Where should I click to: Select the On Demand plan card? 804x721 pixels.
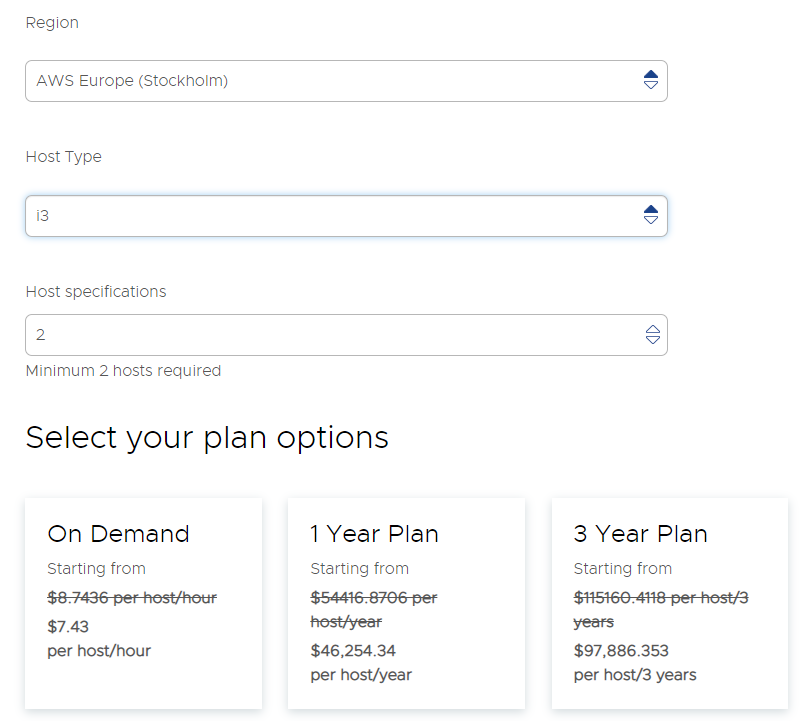coord(143,603)
